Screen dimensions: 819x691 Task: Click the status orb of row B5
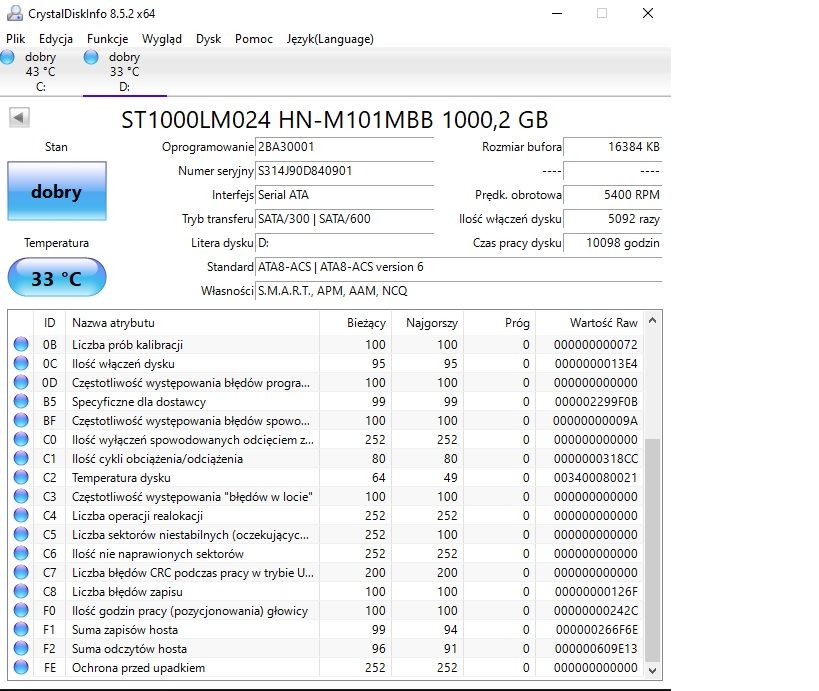21,401
